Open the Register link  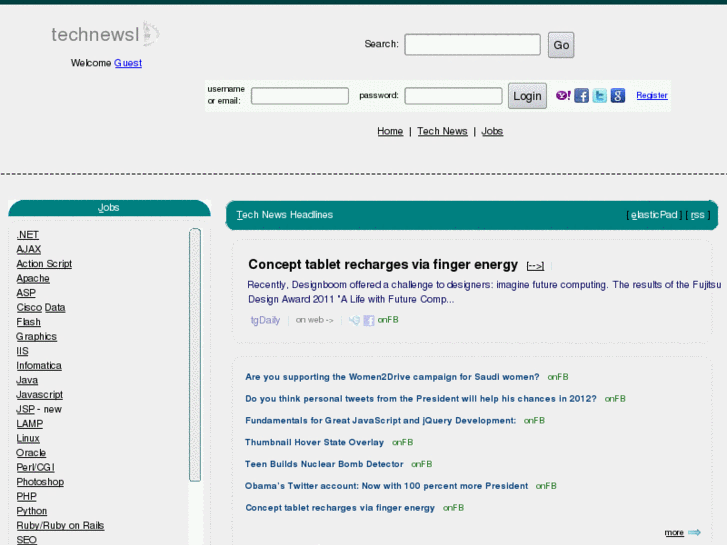click(651, 95)
